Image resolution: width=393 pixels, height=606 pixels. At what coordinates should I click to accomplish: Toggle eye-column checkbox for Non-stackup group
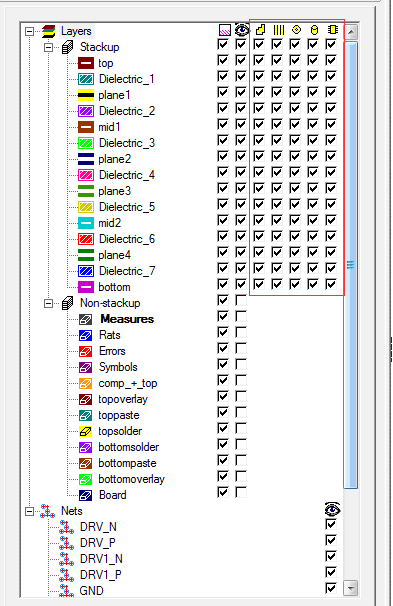(241, 301)
